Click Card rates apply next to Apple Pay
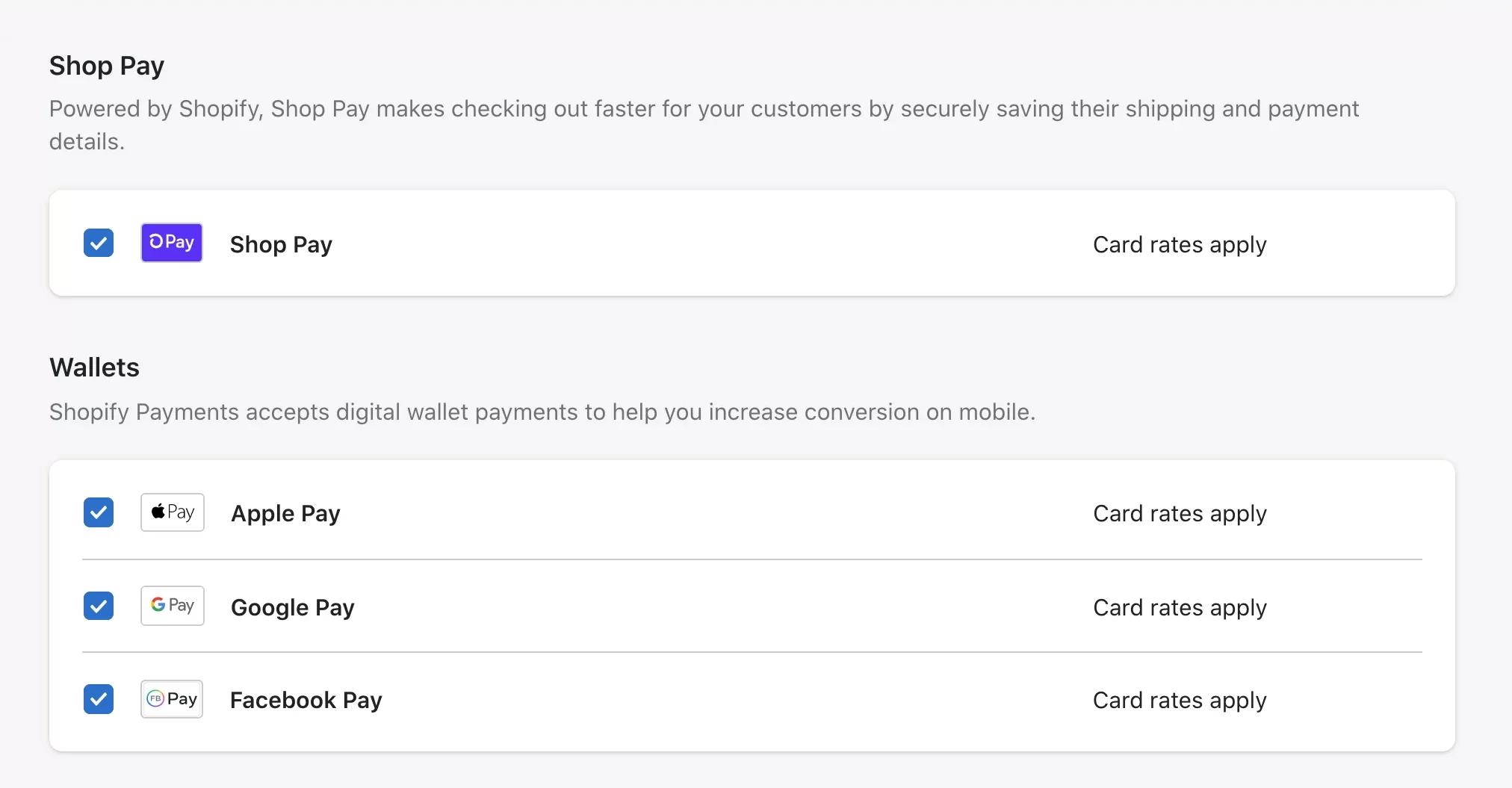The image size is (1512, 788). click(x=1180, y=513)
